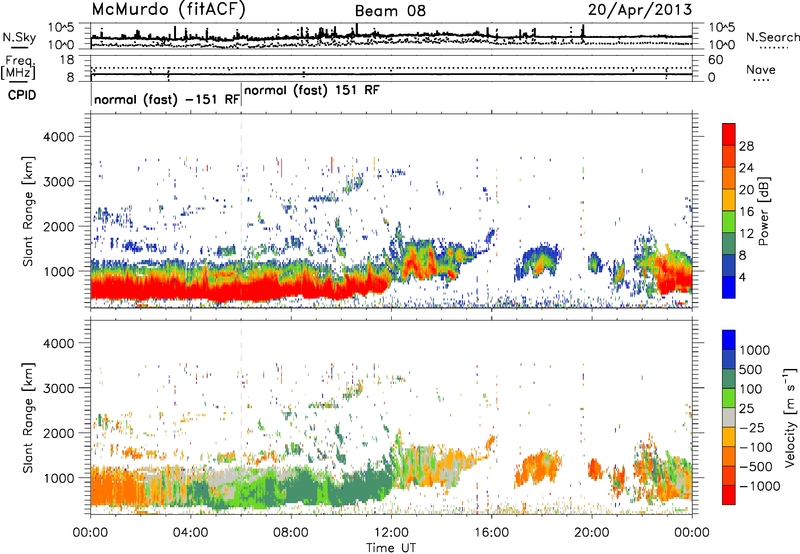Click the '04:00' time axis tick
The width and height of the screenshot is (800, 554).
(191, 533)
